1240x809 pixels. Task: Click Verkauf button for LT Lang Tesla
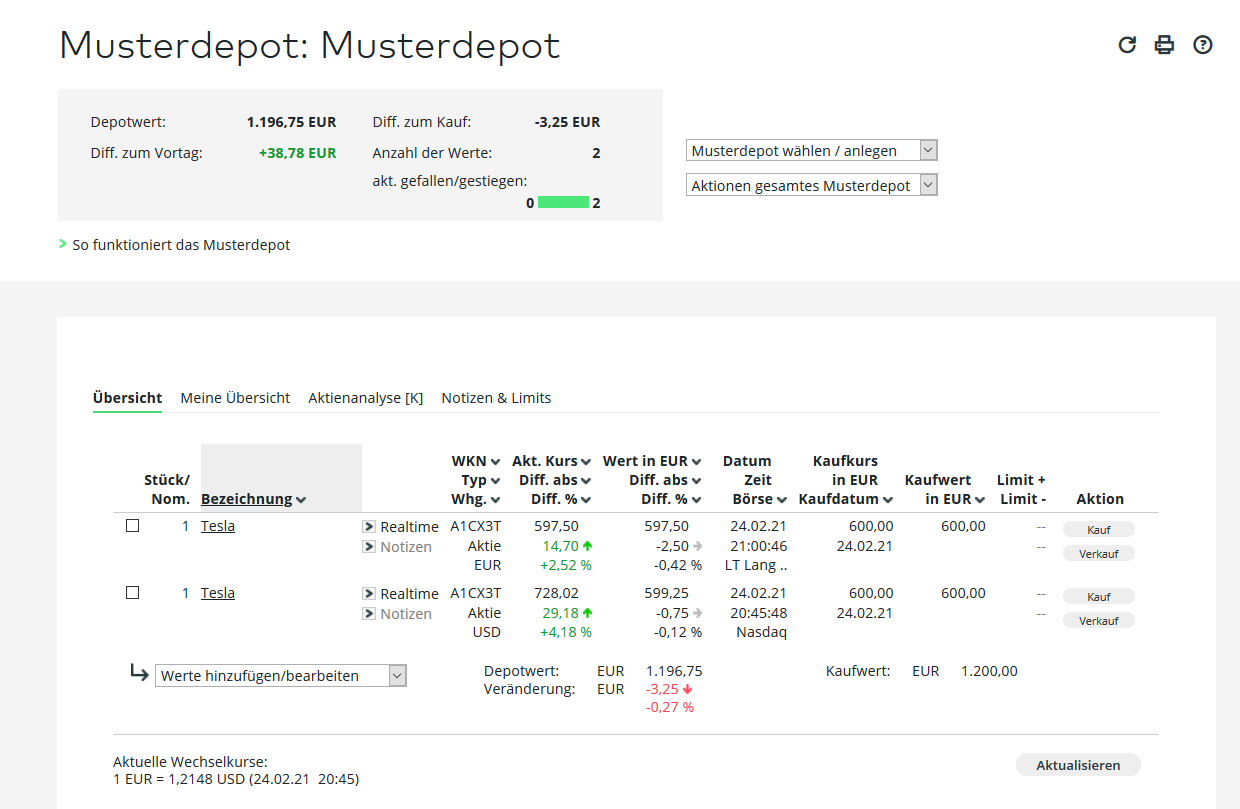pyautogui.click(x=1099, y=553)
